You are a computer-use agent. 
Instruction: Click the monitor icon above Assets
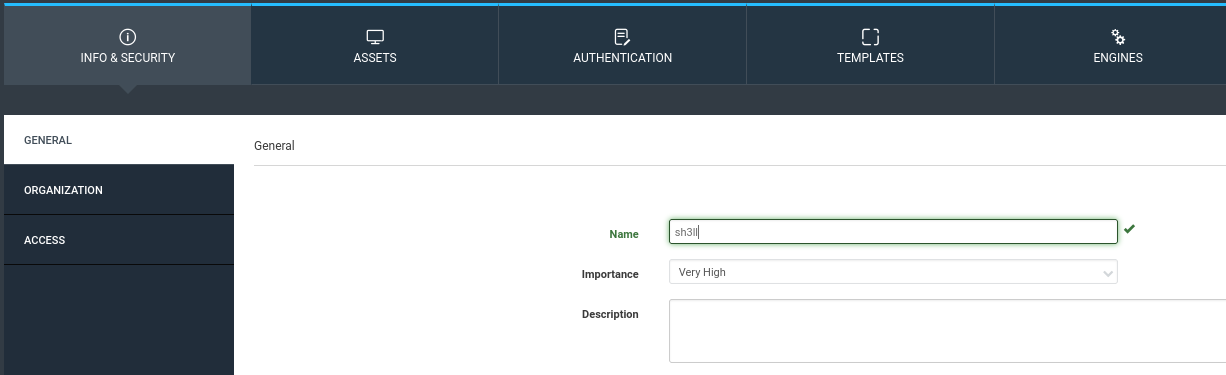coord(375,37)
